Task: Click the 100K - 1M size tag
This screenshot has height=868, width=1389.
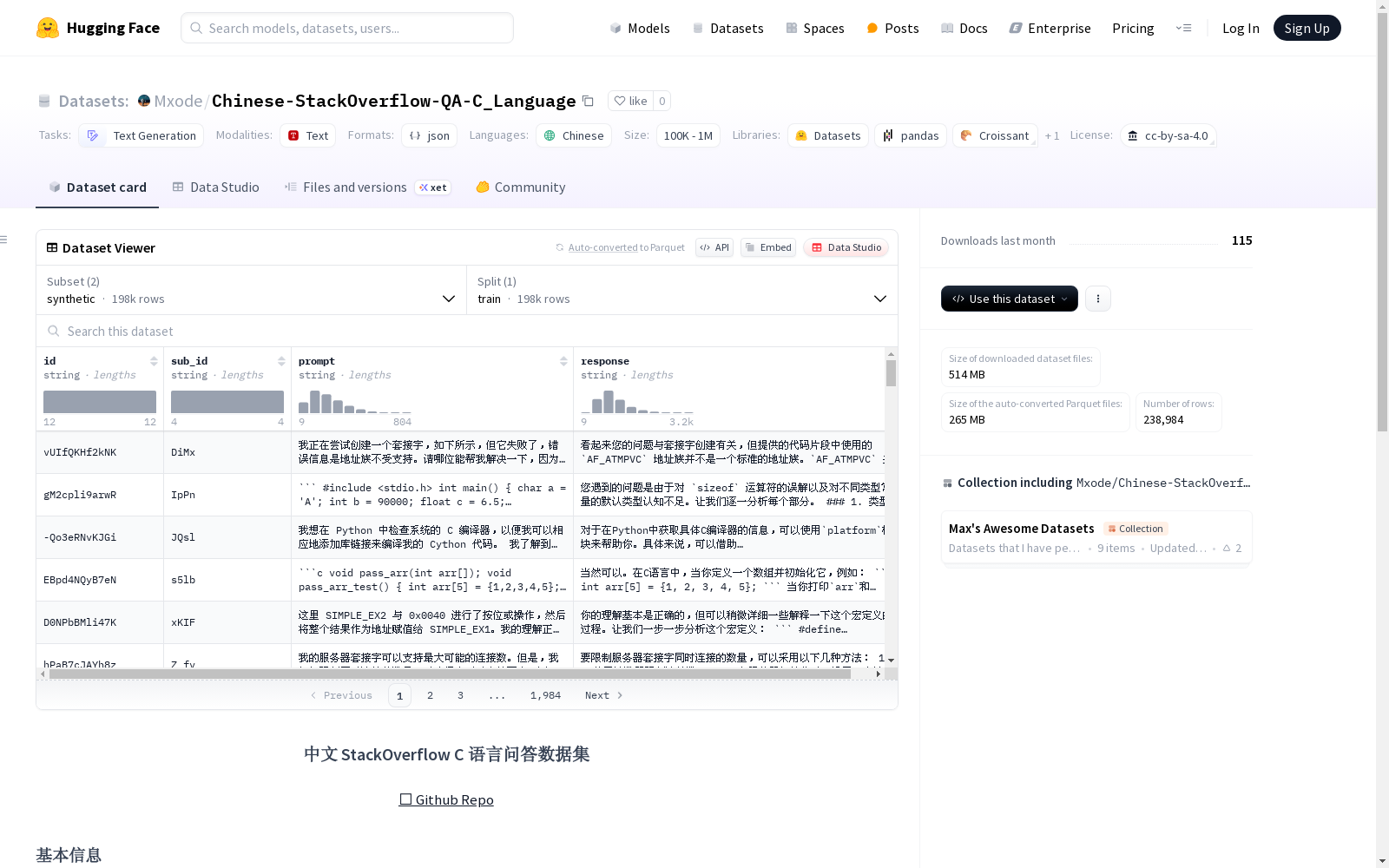Action: tap(688, 135)
